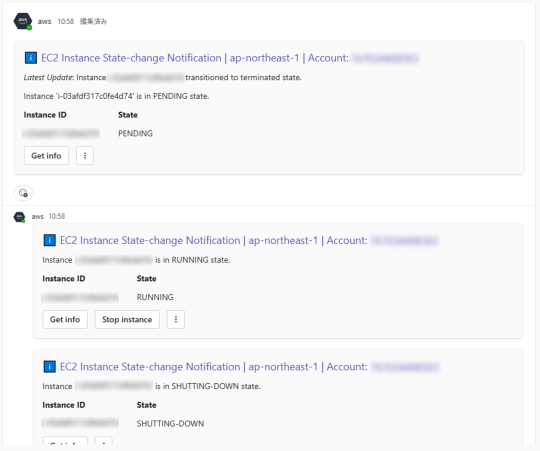Open the more options menu on the PENDING card
This screenshot has height=451, width=540.
85,156
